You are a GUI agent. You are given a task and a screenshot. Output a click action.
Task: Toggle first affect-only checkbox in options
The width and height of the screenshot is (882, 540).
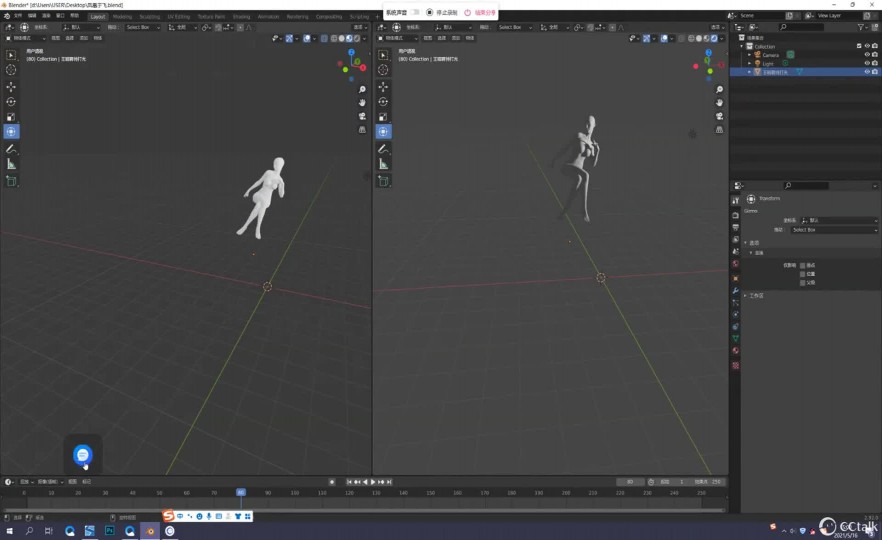click(x=803, y=266)
